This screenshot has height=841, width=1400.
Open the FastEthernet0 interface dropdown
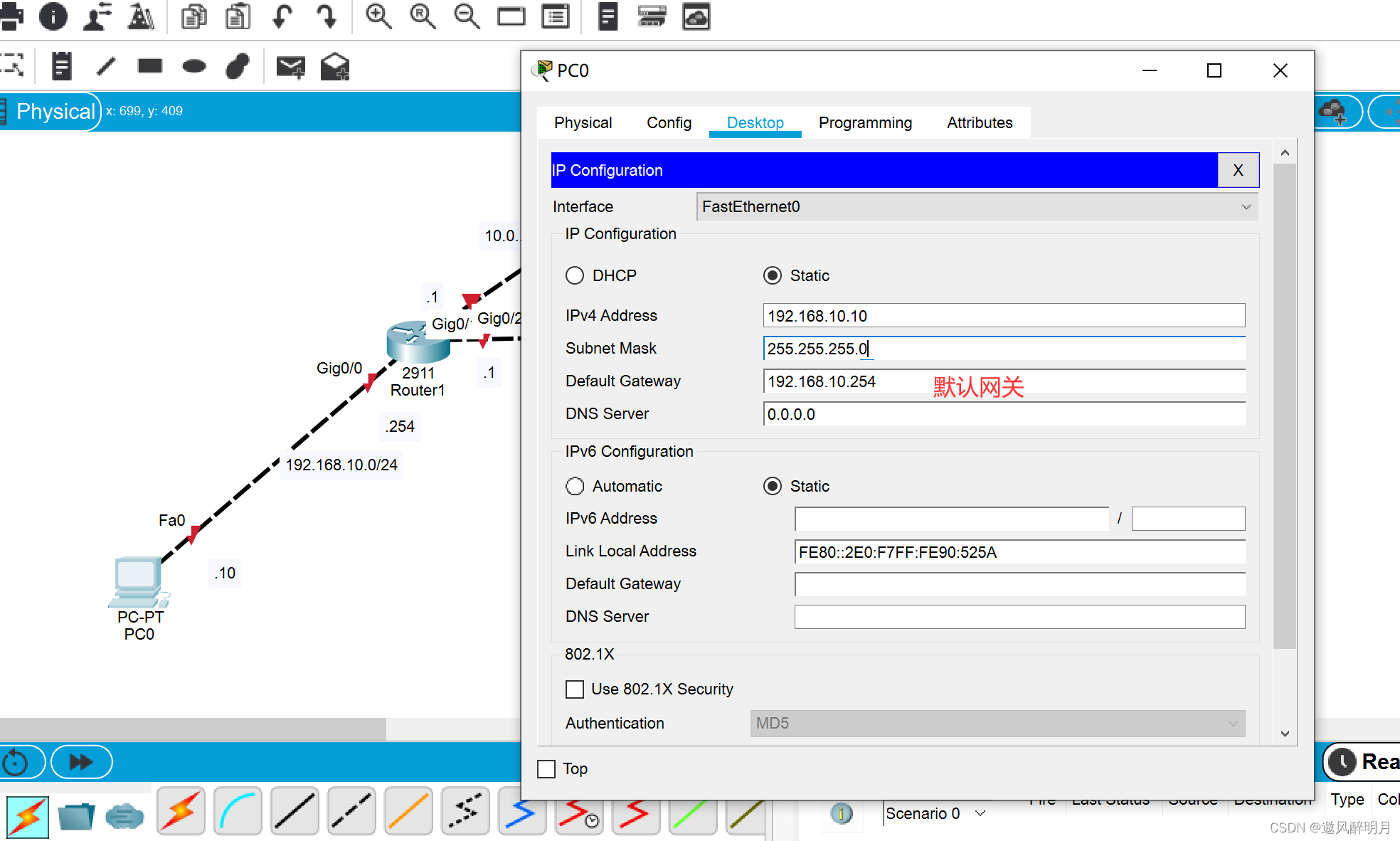977,206
